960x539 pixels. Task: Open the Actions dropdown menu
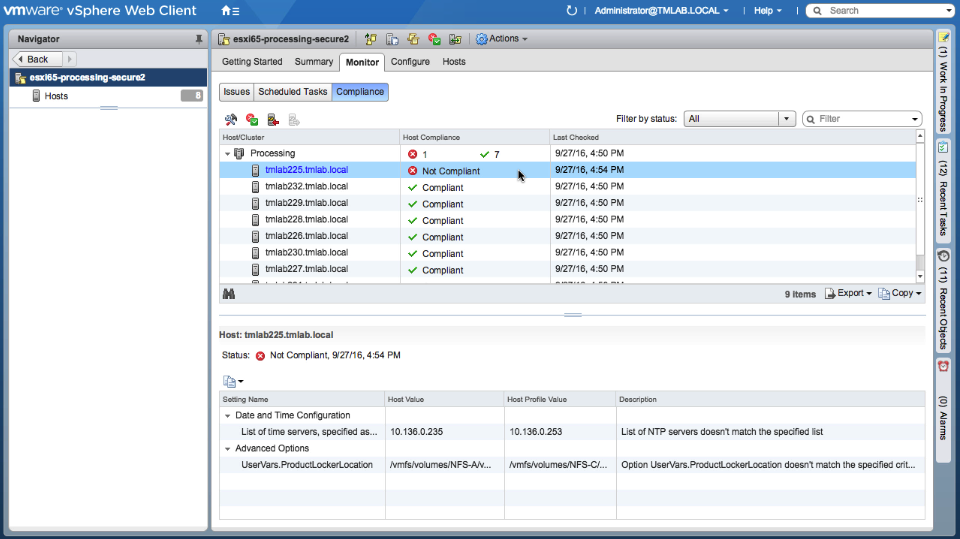[x=502, y=39]
